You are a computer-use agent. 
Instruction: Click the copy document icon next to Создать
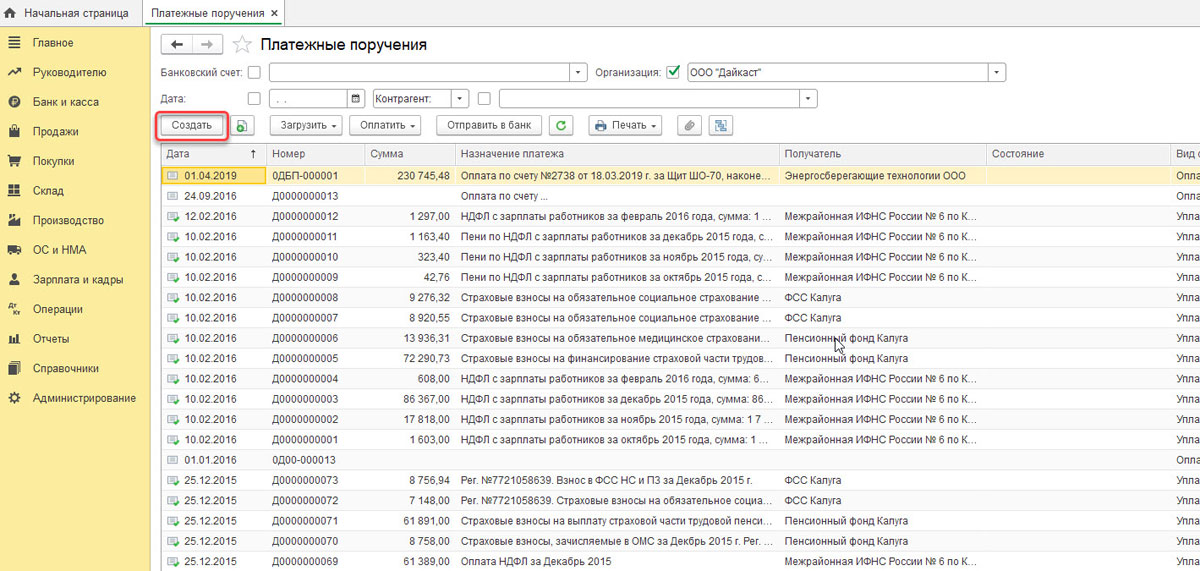click(x=243, y=126)
